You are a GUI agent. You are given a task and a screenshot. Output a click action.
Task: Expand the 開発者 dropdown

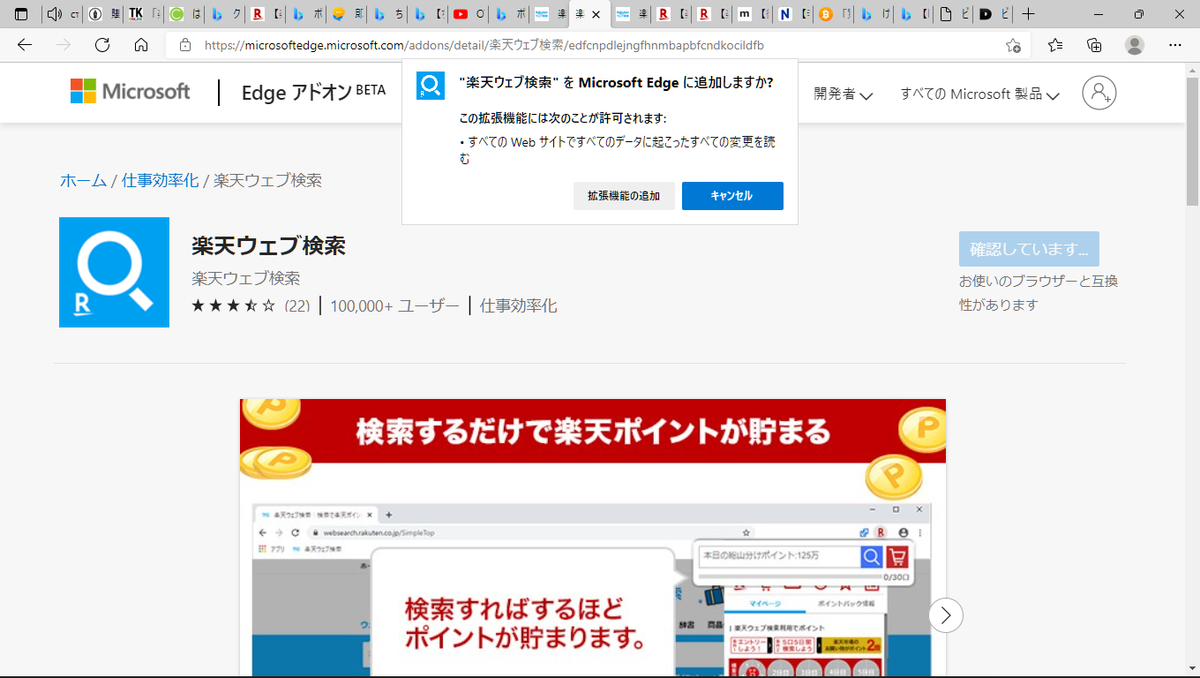843,94
